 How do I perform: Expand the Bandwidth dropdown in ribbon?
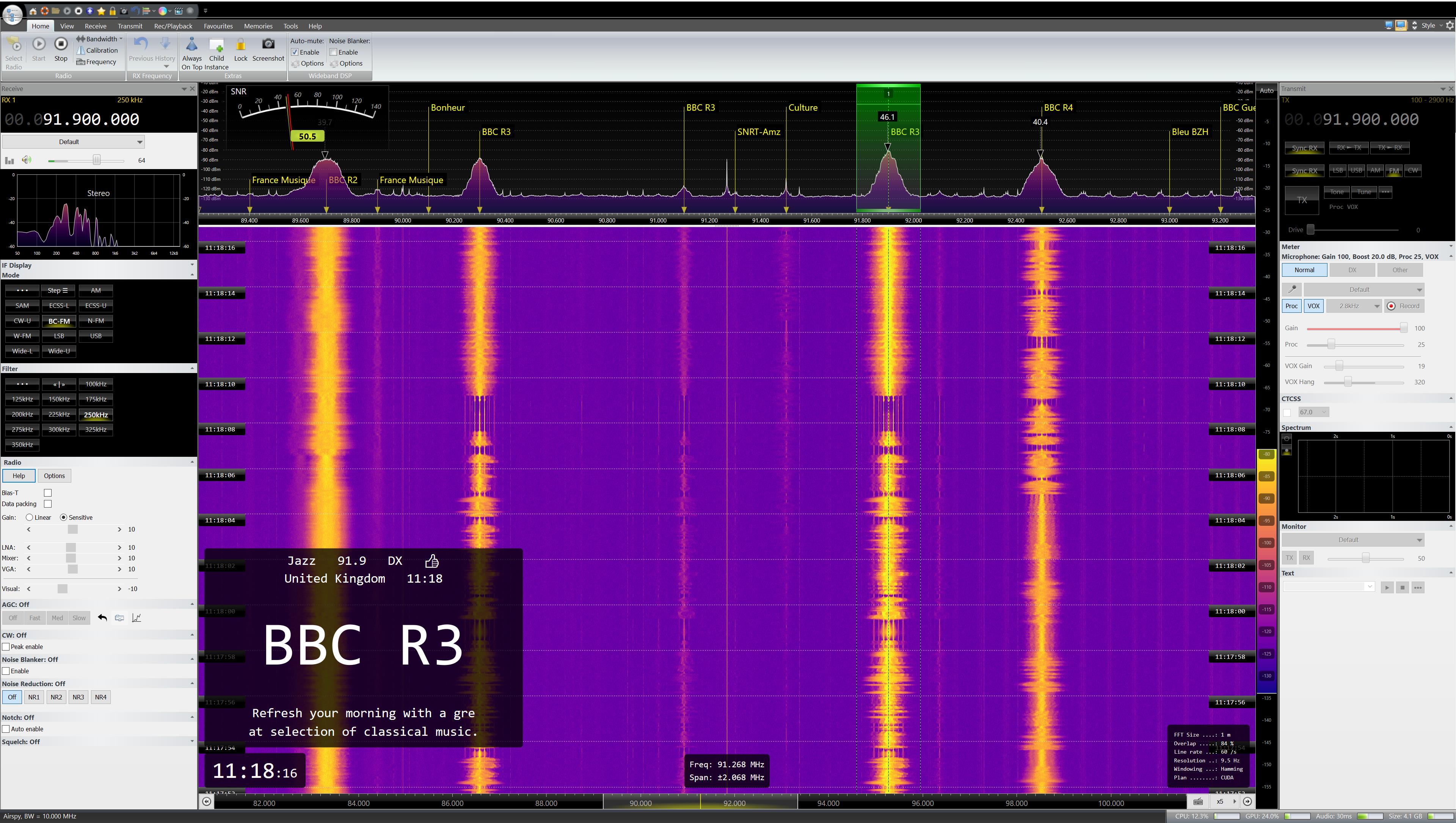tap(102, 39)
